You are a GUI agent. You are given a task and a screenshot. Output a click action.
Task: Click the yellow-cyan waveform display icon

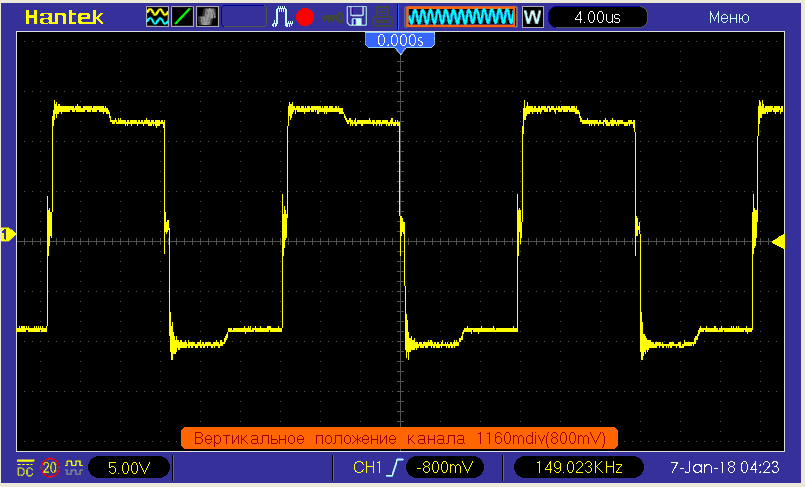(x=157, y=17)
